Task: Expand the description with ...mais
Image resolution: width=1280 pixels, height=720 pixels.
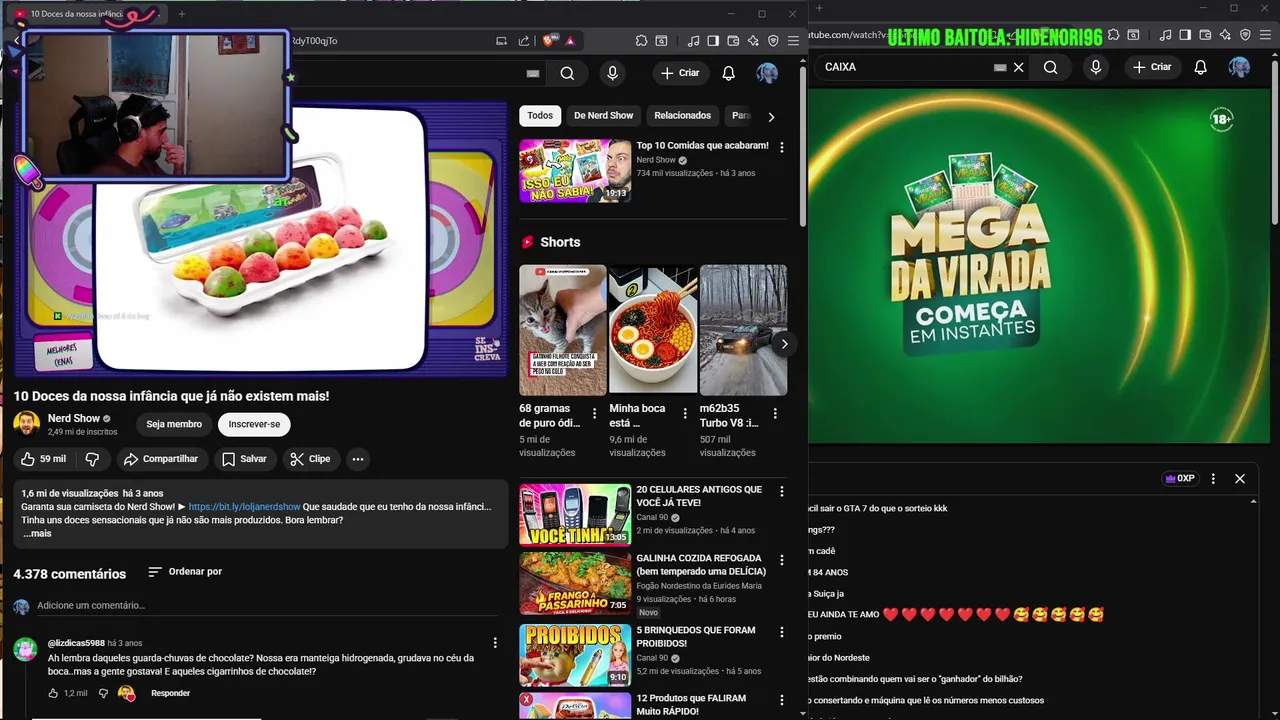Action: click(x=37, y=533)
